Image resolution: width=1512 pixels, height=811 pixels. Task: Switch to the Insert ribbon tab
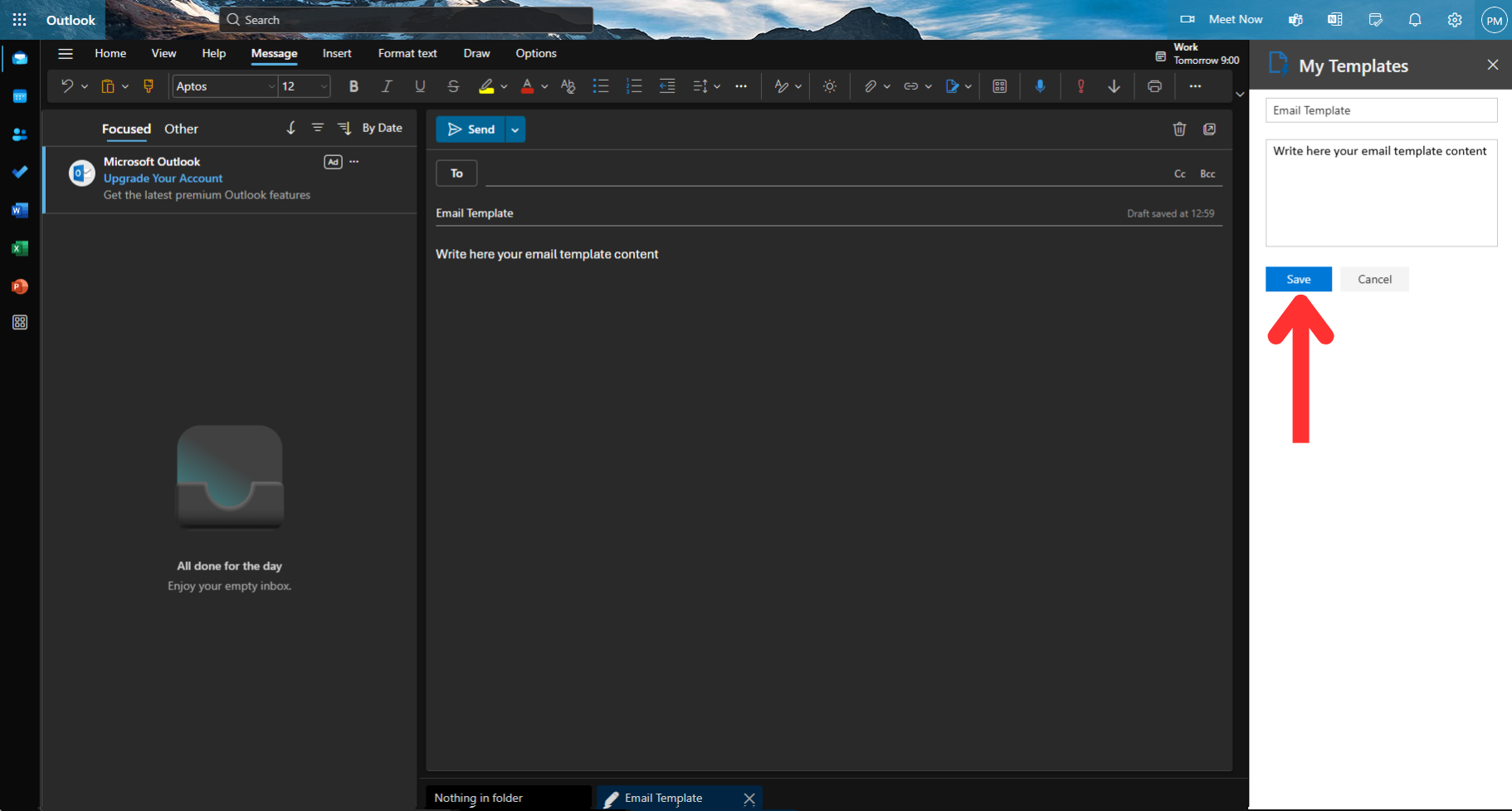point(336,53)
